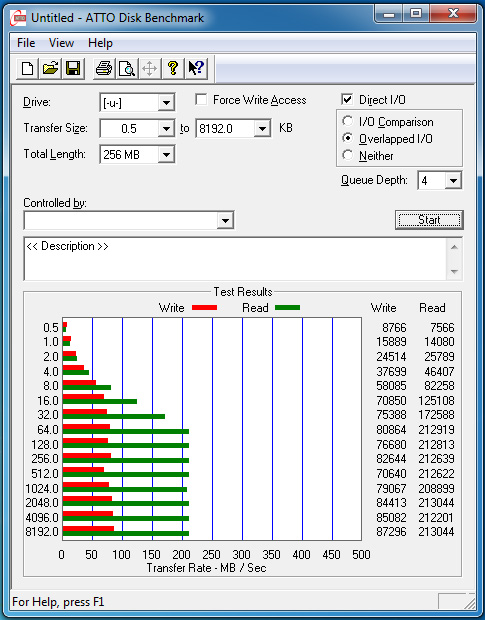Click the yellow question mark About icon
Screen dimensions: 485x620
click(x=173, y=68)
